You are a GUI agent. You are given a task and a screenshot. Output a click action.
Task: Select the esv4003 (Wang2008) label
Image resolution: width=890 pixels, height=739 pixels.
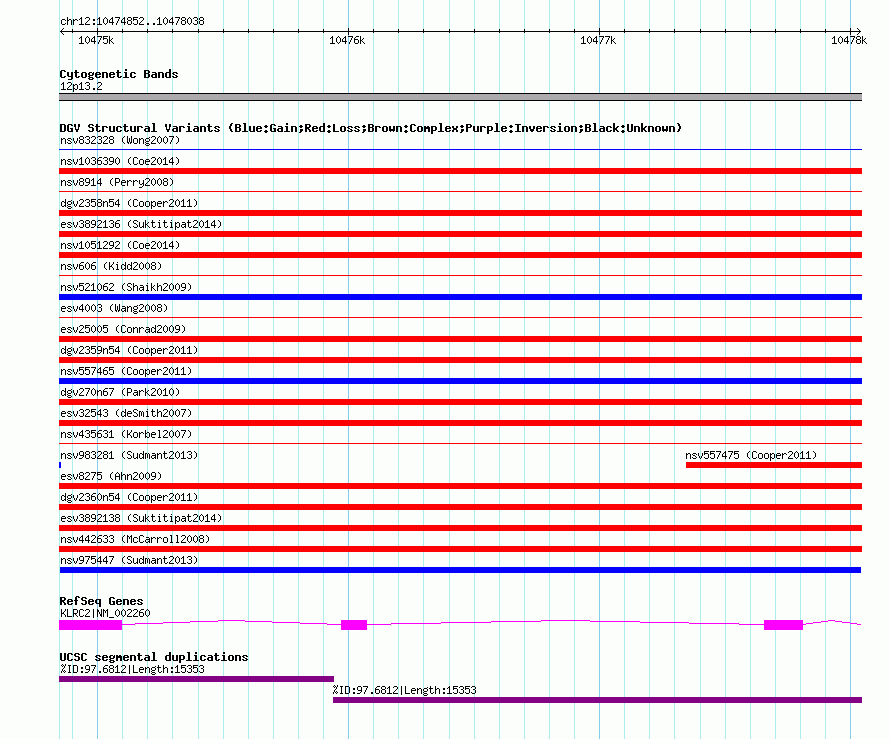(x=114, y=308)
